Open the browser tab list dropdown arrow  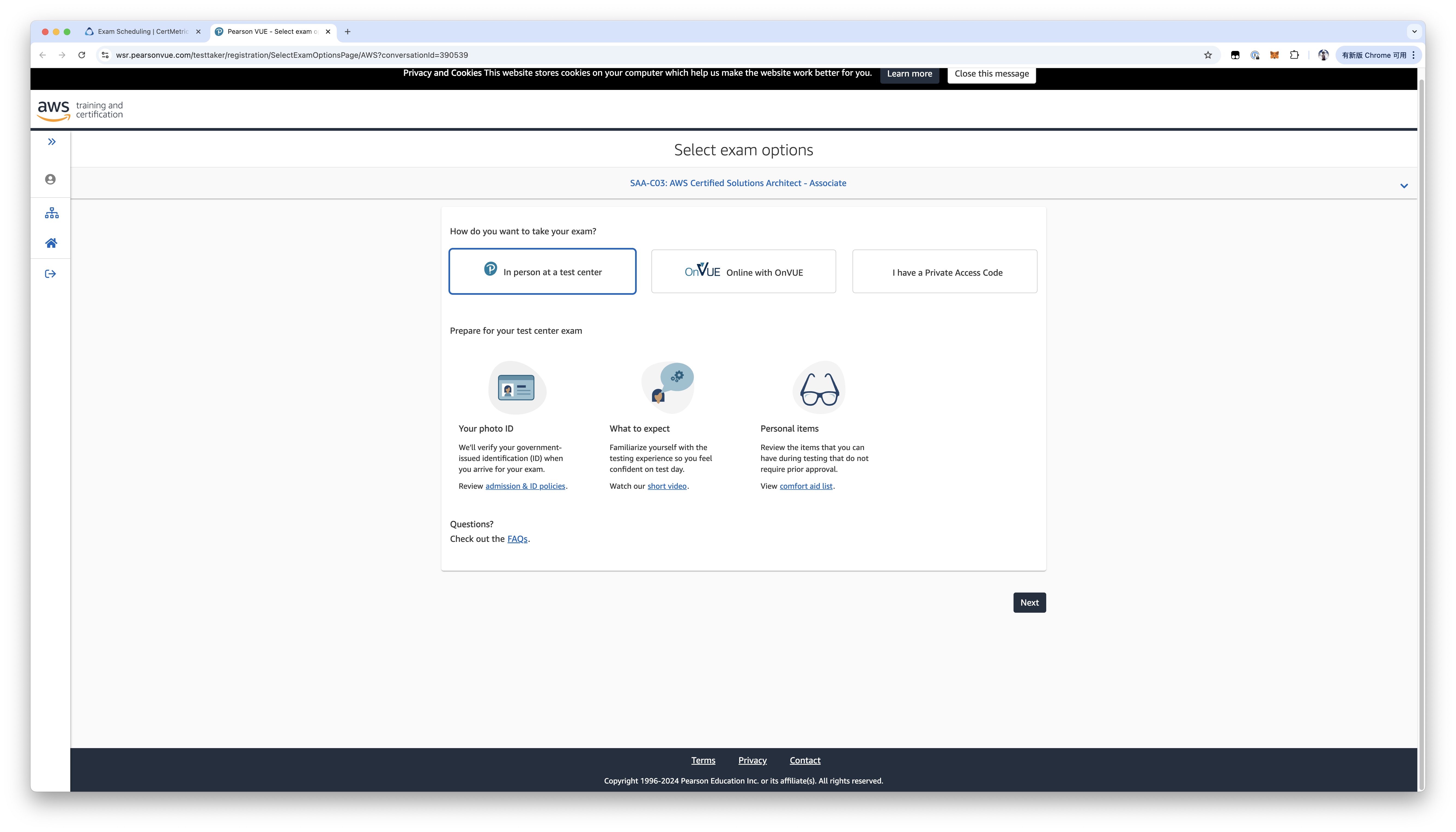tap(1414, 31)
